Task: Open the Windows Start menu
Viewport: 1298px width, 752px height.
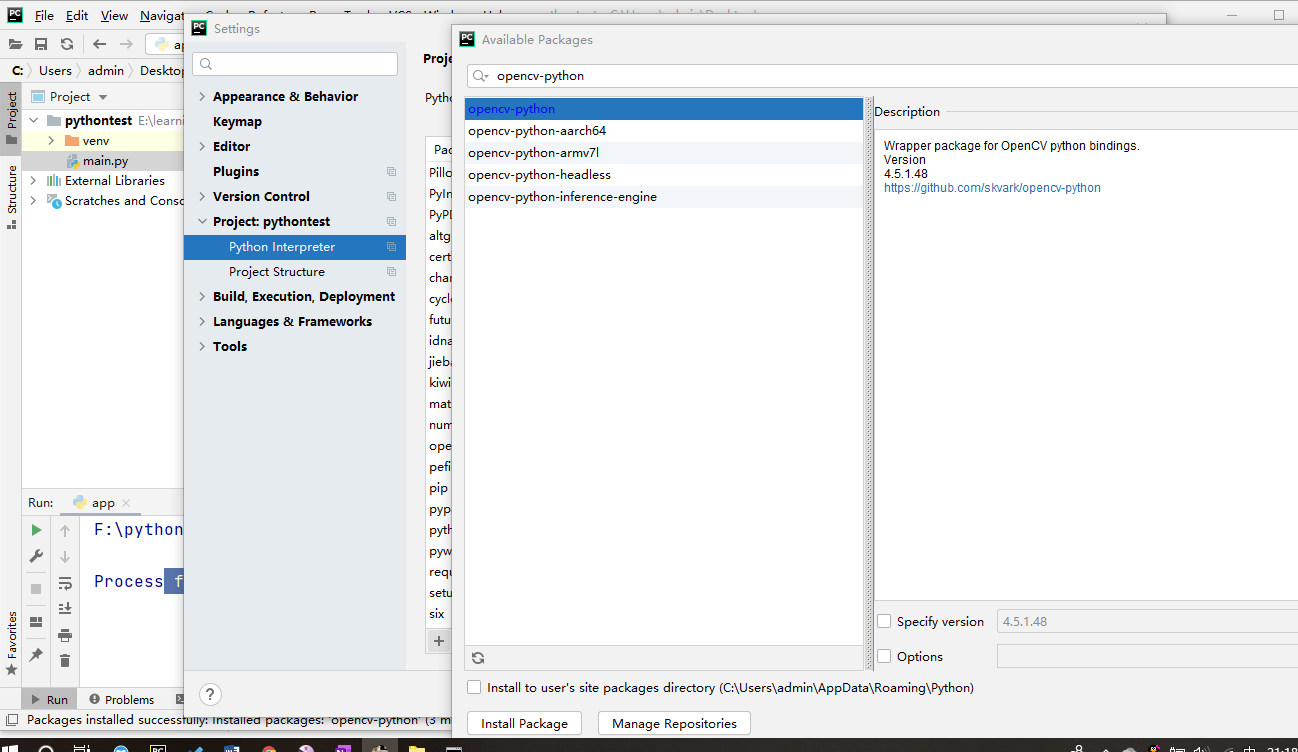Action: point(12,747)
